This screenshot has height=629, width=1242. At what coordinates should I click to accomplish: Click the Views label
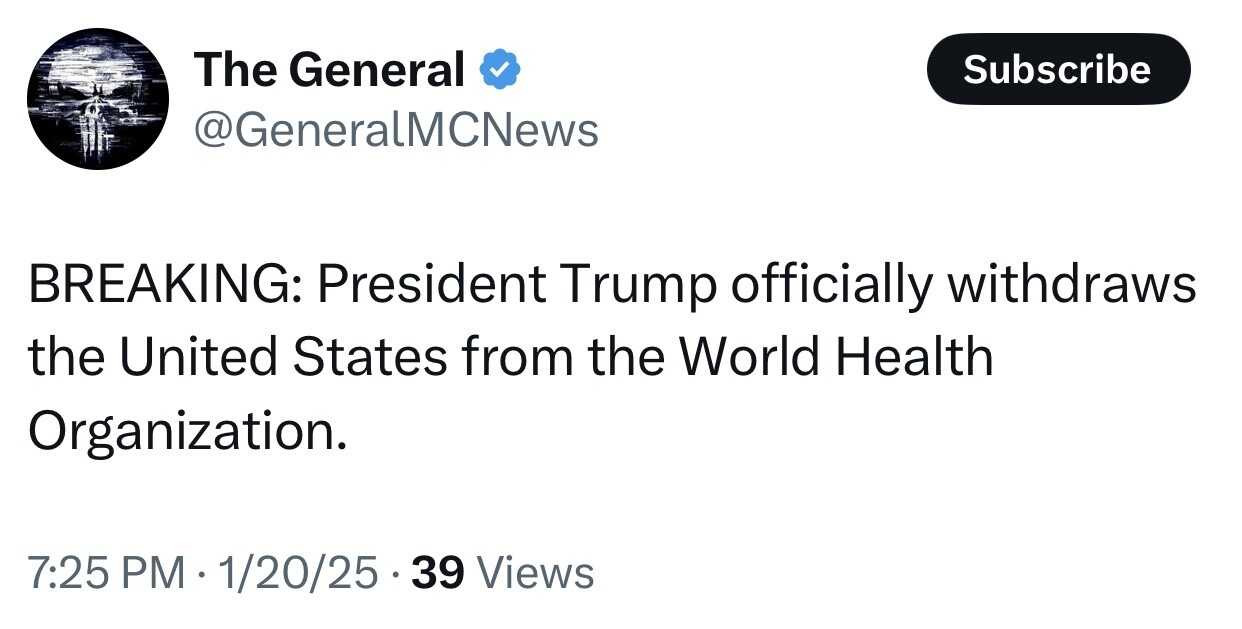click(x=537, y=573)
